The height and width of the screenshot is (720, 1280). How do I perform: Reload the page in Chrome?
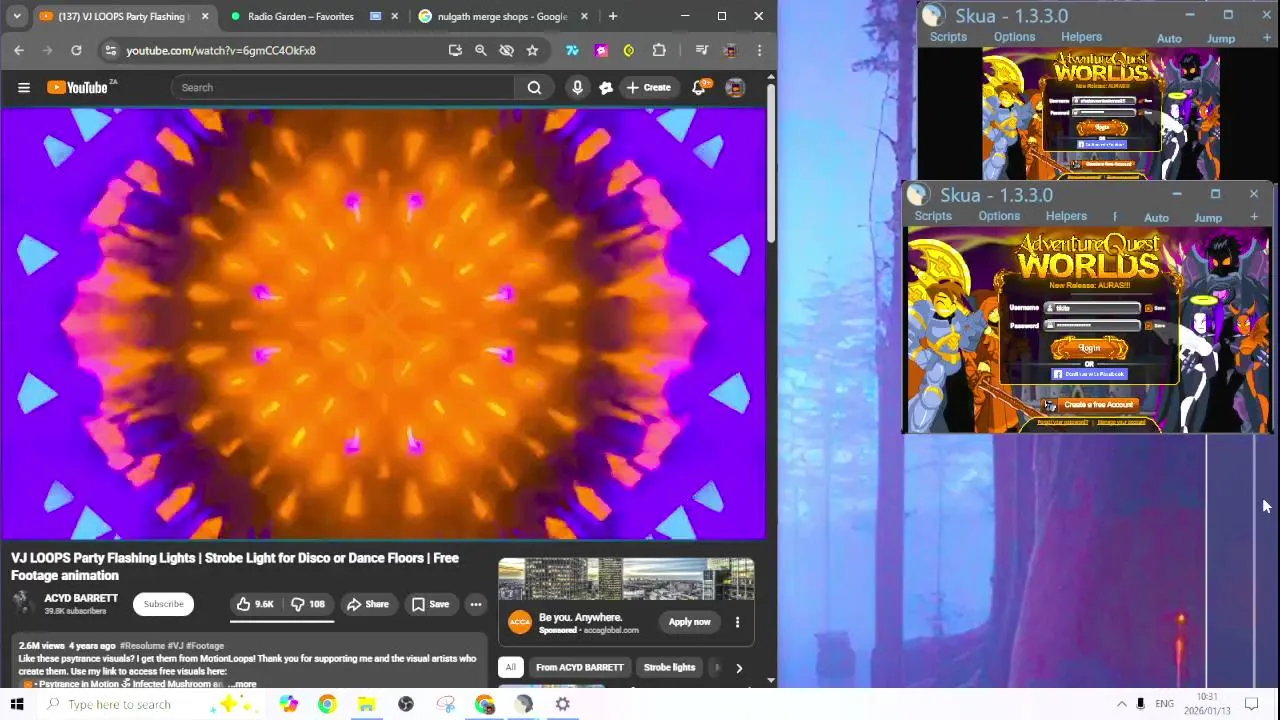76,50
